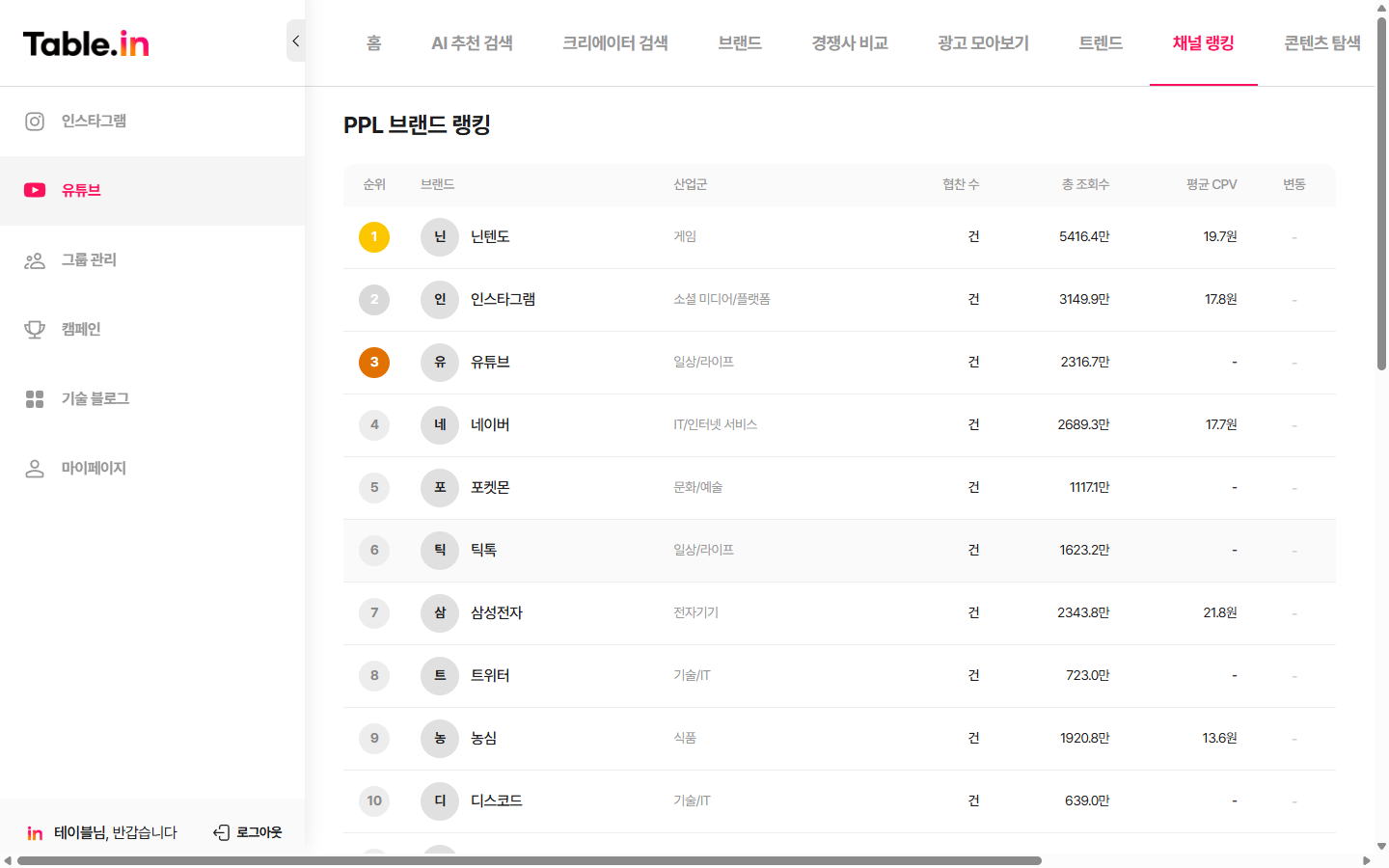Click the rank 1 badge next to 닌텐도
The height and width of the screenshot is (868, 1389).
[374, 236]
